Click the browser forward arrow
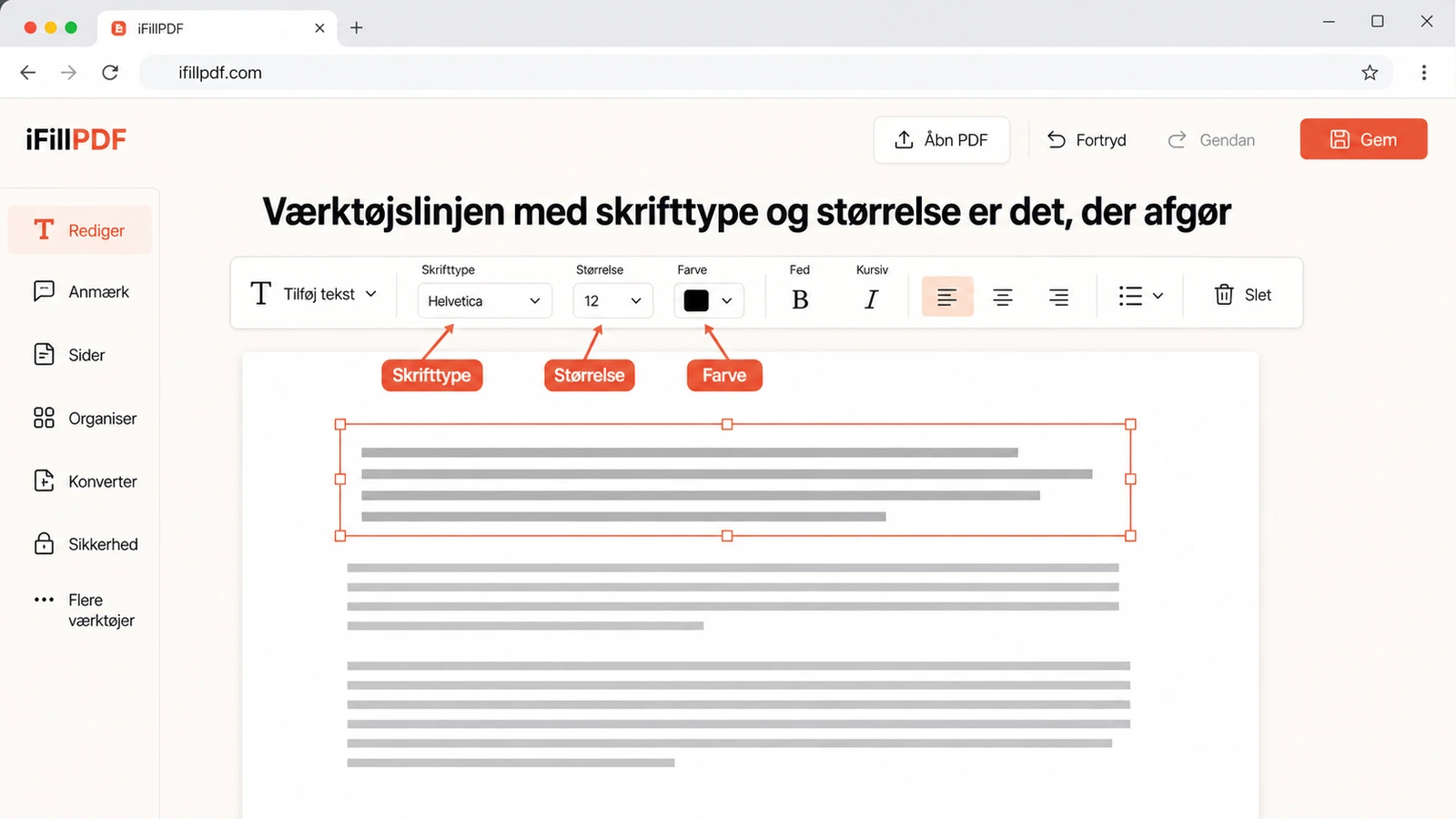This screenshot has height=819, width=1456. point(69,72)
